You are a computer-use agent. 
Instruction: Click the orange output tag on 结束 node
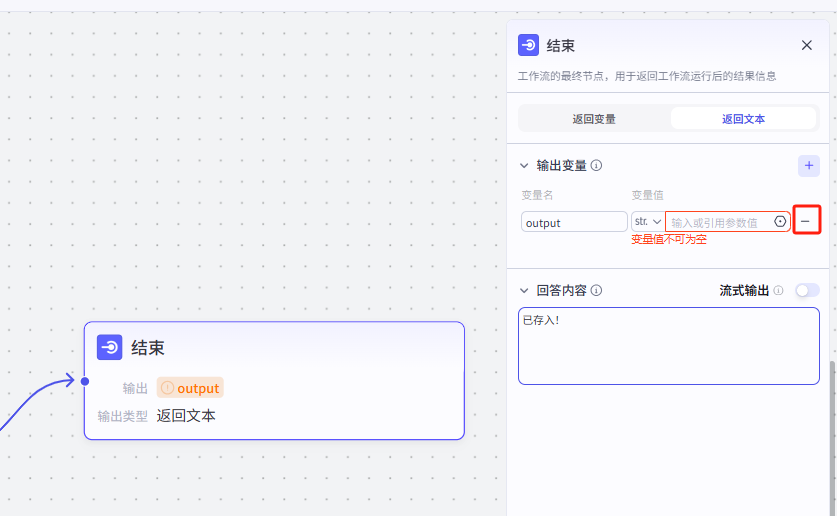point(190,388)
